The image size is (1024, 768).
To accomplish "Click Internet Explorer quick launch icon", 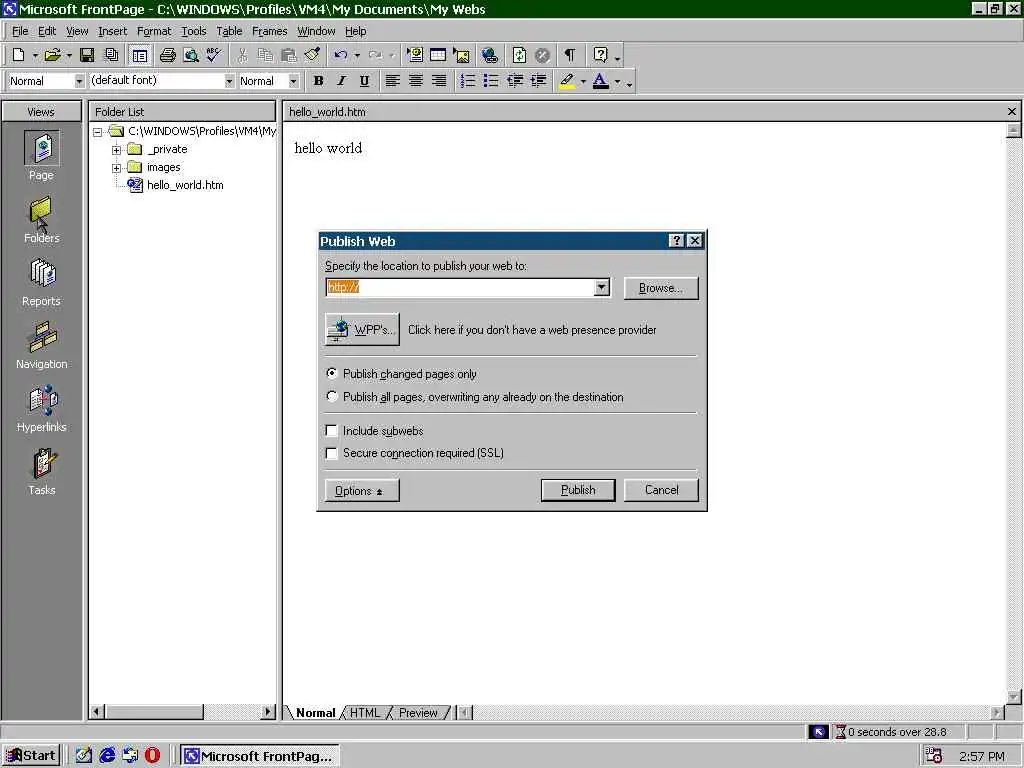I will click(x=107, y=756).
